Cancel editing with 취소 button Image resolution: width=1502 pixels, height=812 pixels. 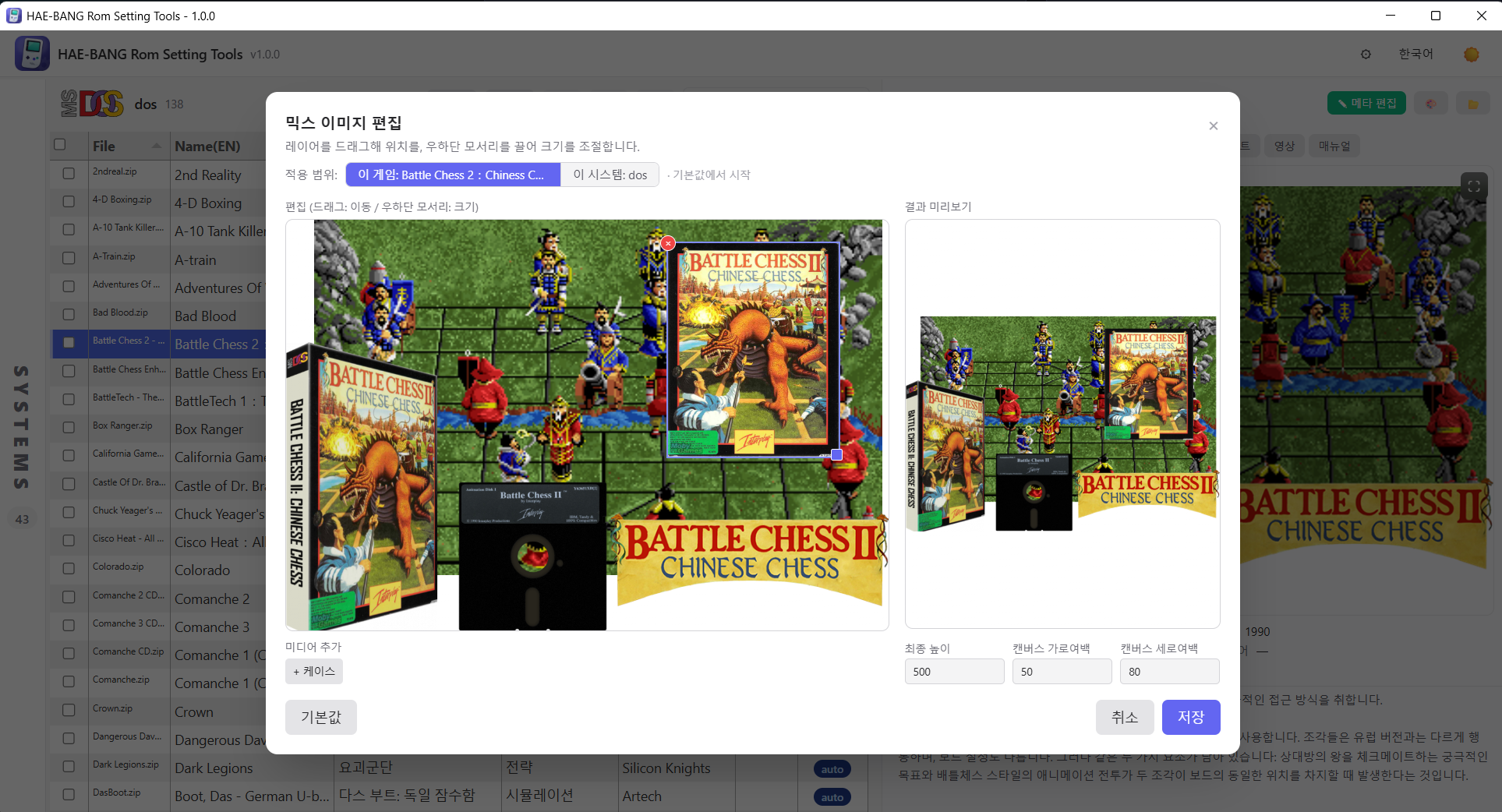coord(1125,717)
